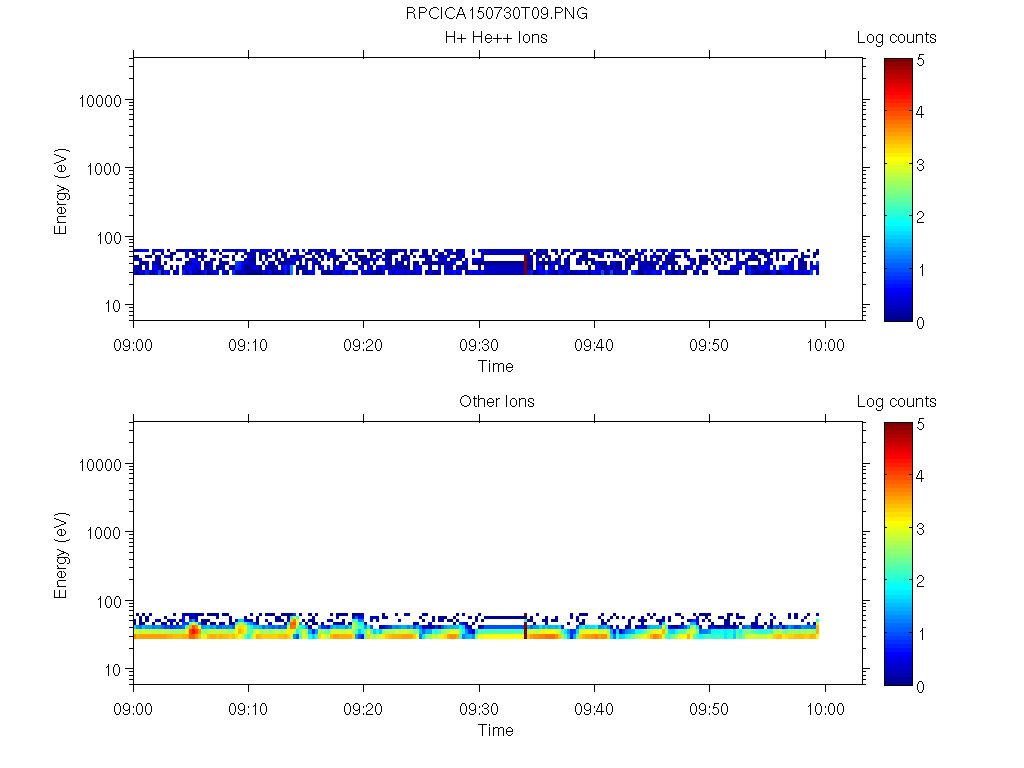The image size is (1024, 768).
Task: Click 09:30 tick label on H+ He++ plot
Action: (x=479, y=345)
